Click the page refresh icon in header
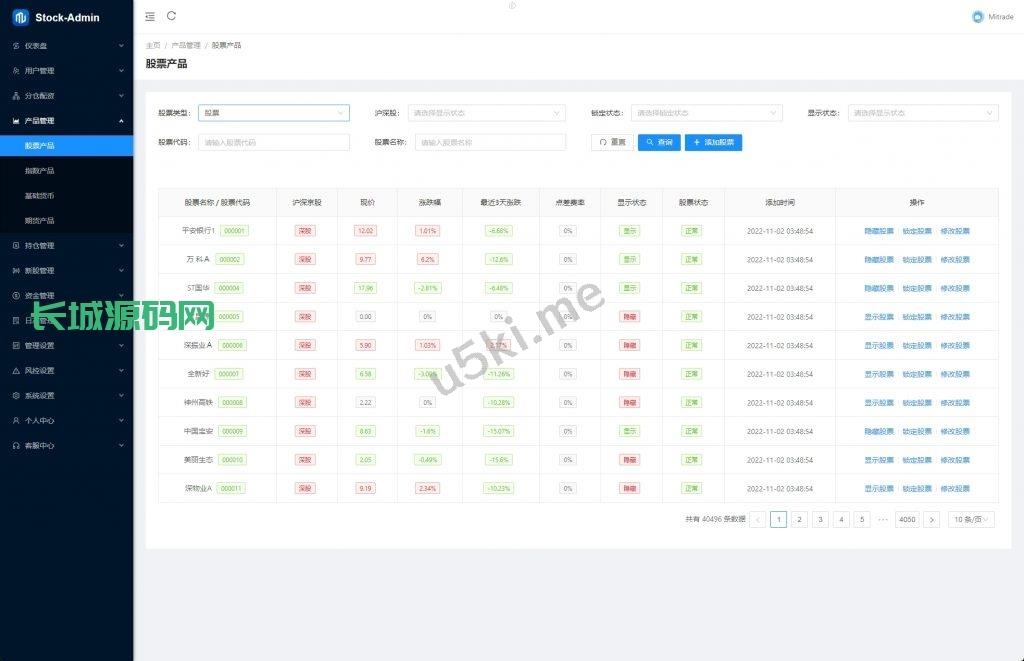This screenshot has height=661, width=1024. [172, 16]
